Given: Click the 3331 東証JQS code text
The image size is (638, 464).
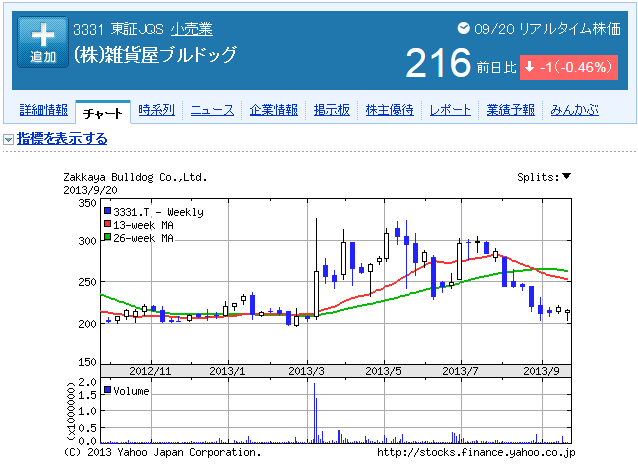Looking at the screenshot, I should (x=118, y=29).
